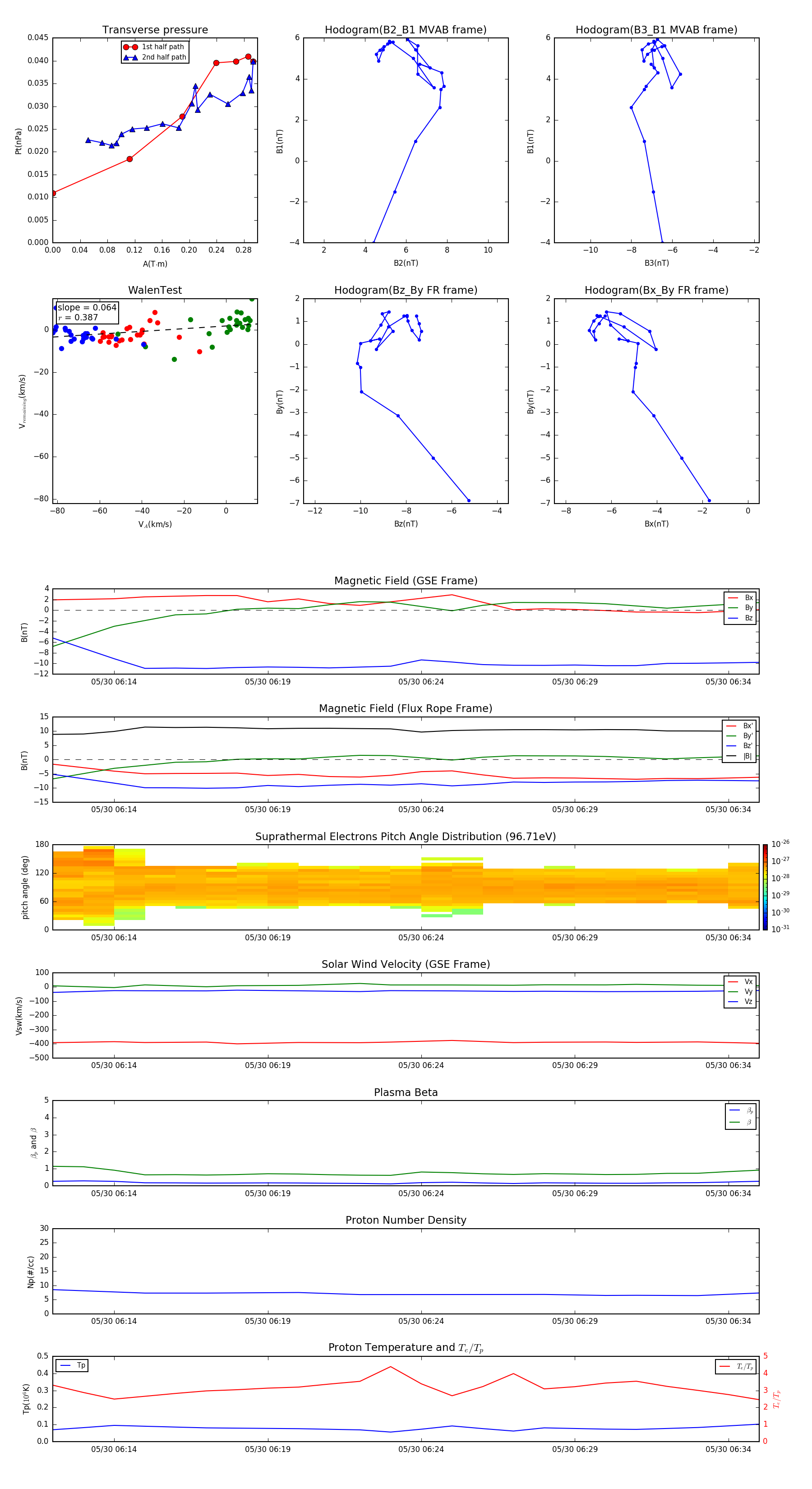Click the Hodogram(Bx_By FR frame) title
812x1489 pixels.
[x=656, y=290]
